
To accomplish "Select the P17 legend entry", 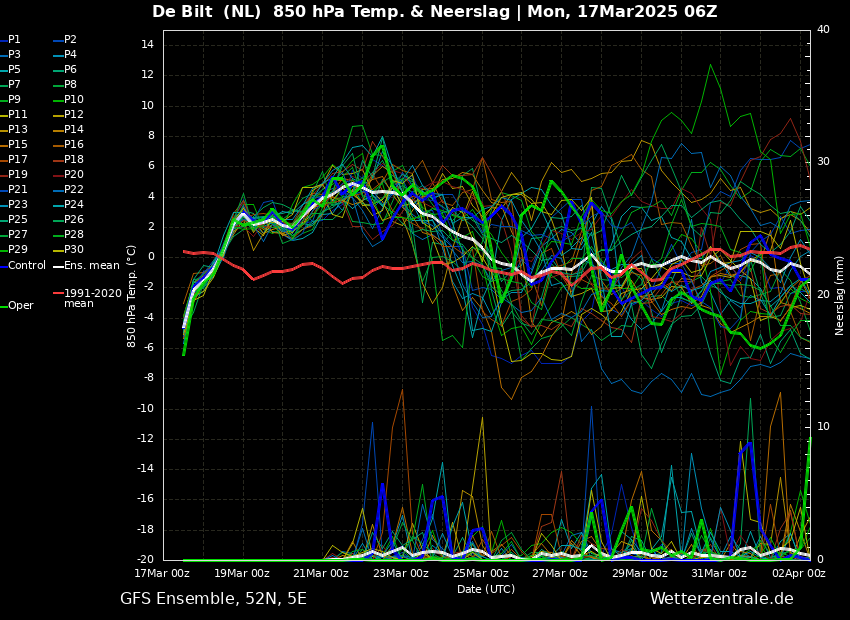I will click(x=14, y=159).
